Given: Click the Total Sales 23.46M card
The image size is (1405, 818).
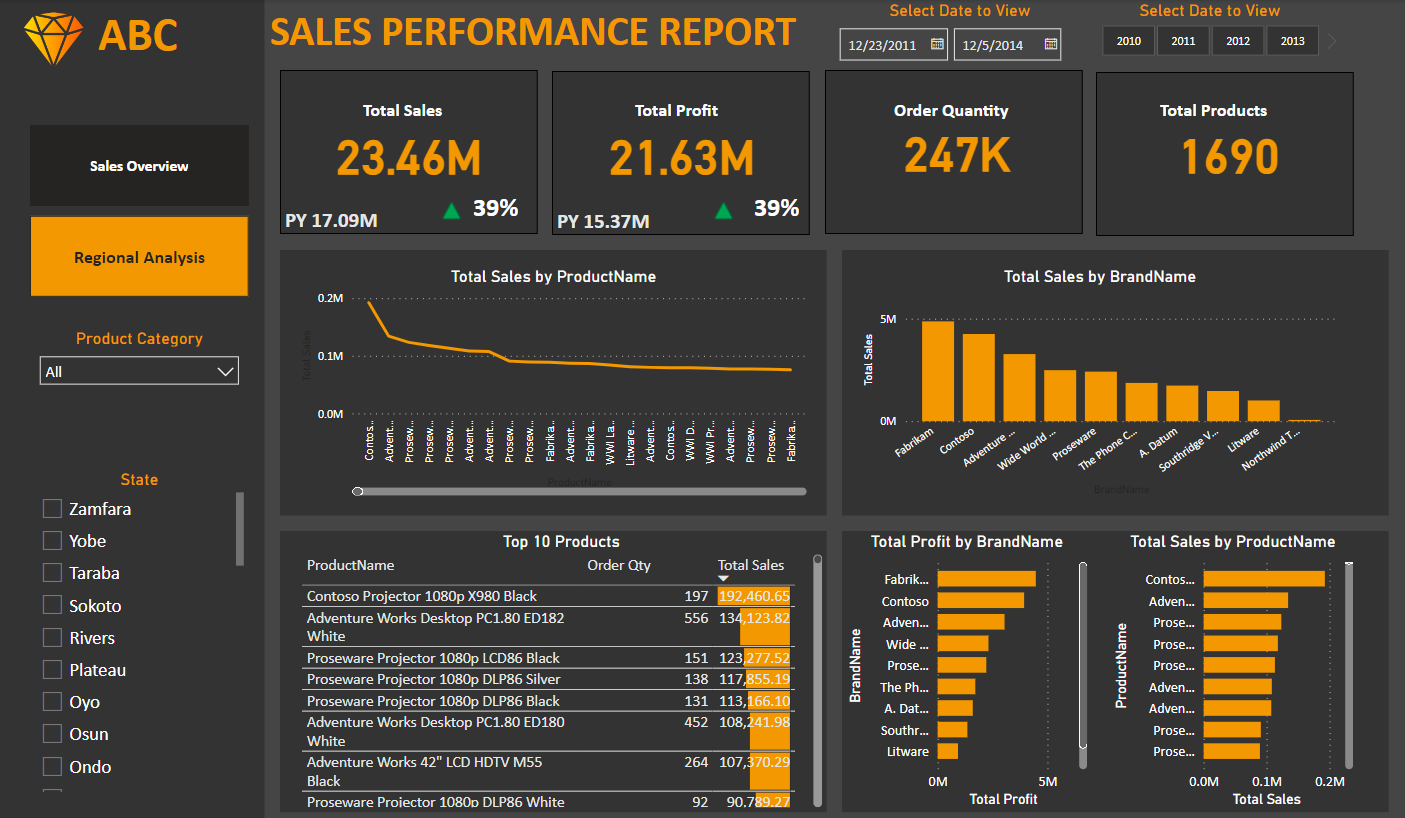Looking at the screenshot, I should 409,153.
